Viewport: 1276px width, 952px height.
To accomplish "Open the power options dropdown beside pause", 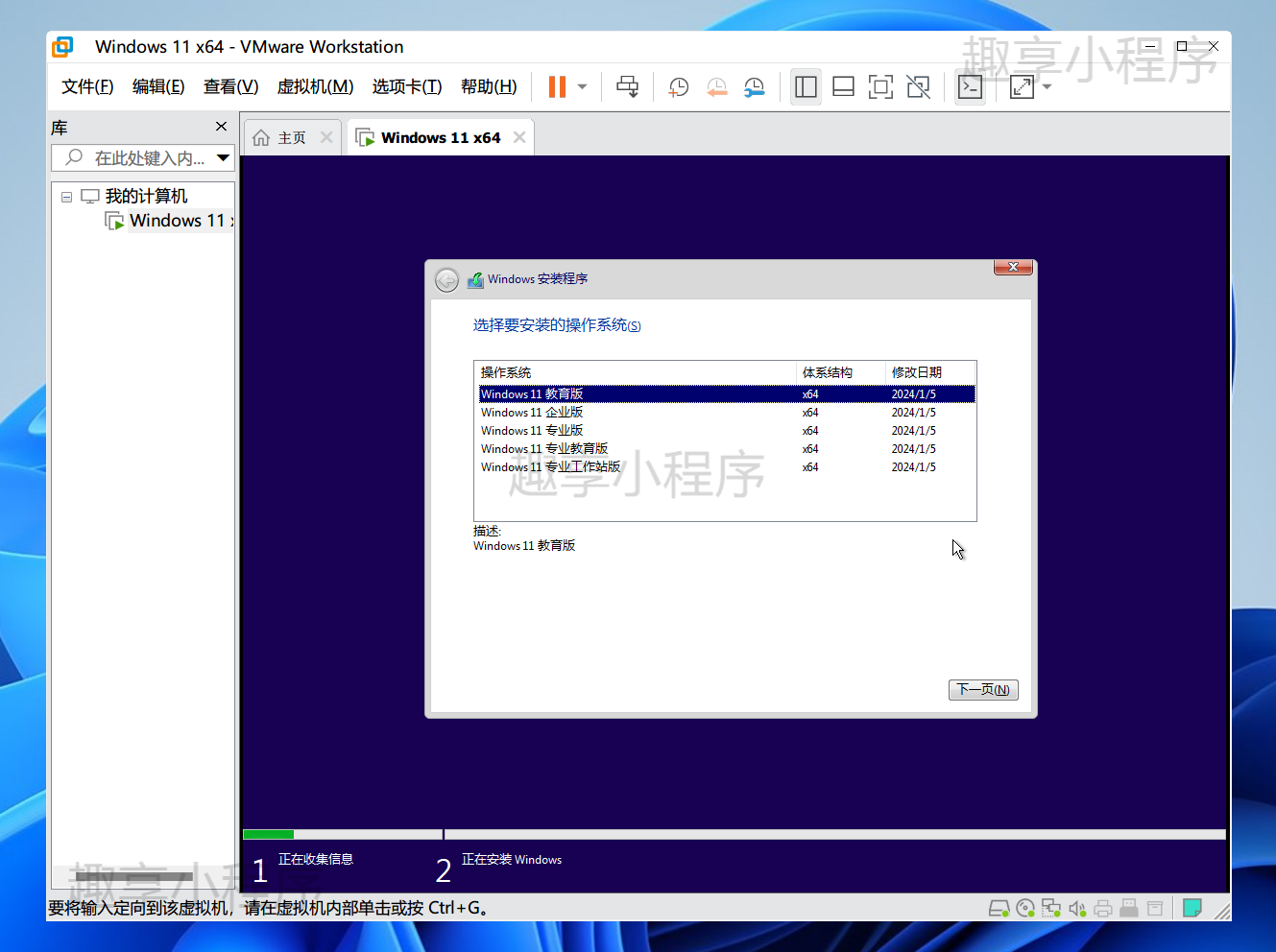I will (x=582, y=87).
